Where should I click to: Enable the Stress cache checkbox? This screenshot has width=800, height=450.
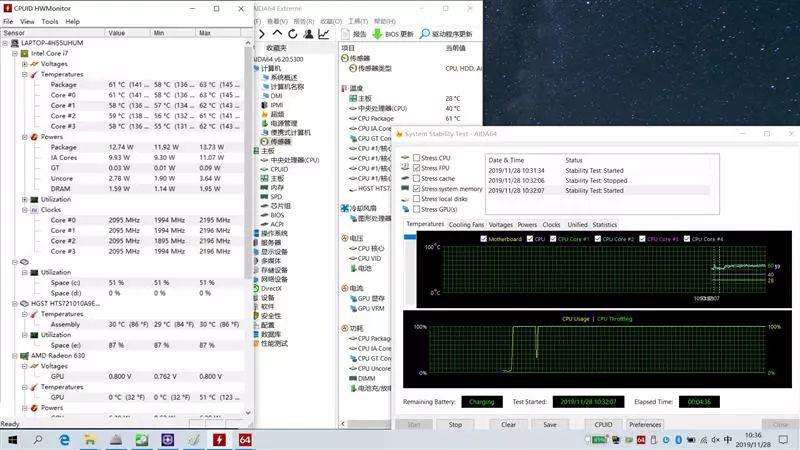417,179
